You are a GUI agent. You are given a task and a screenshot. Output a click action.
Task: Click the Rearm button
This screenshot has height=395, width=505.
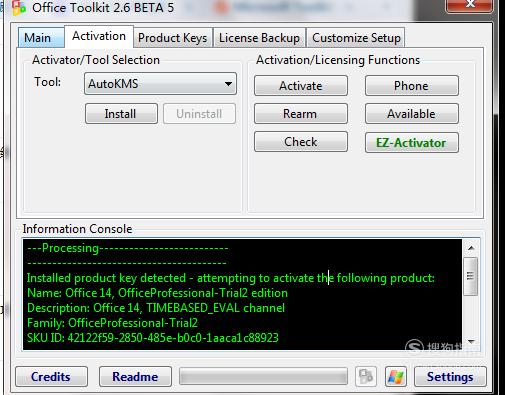point(301,114)
